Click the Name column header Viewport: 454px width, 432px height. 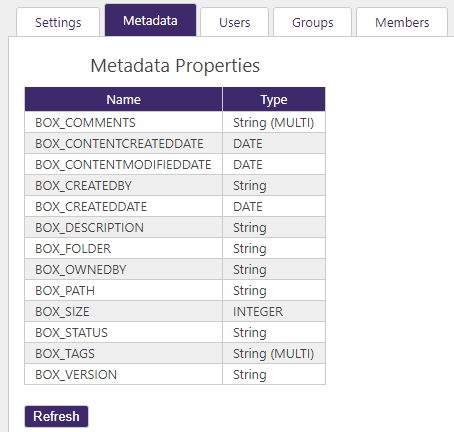pyautogui.click(x=123, y=99)
